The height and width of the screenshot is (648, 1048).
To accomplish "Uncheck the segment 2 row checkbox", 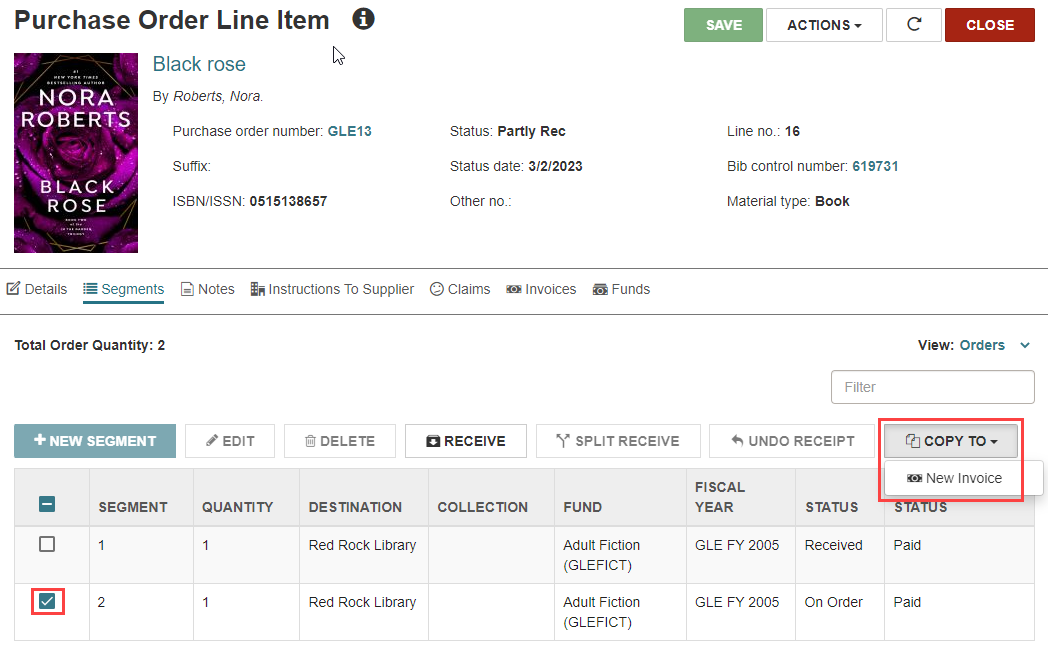I will (47, 601).
